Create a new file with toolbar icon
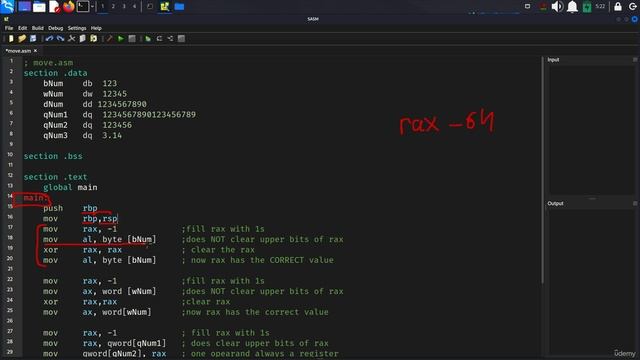The image size is (640, 360). tap(11, 38)
